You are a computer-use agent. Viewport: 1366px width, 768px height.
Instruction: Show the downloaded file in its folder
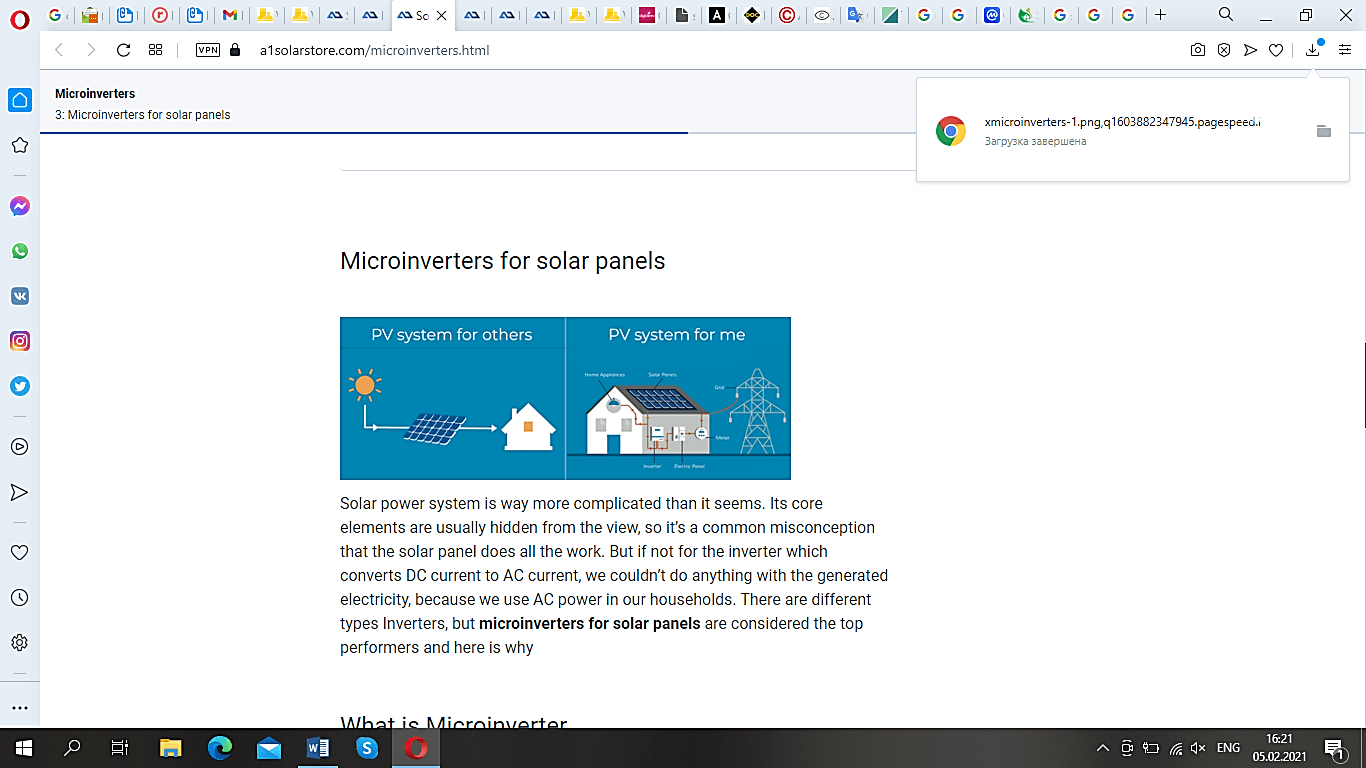point(1323,131)
